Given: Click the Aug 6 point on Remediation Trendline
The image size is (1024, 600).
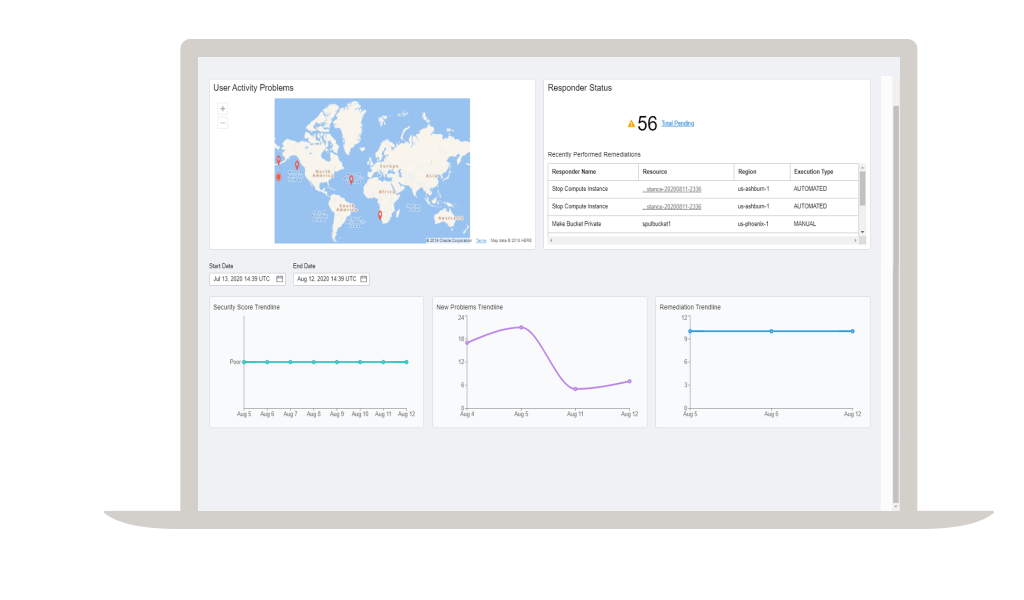Looking at the screenshot, I should pyautogui.click(x=771, y=331).
